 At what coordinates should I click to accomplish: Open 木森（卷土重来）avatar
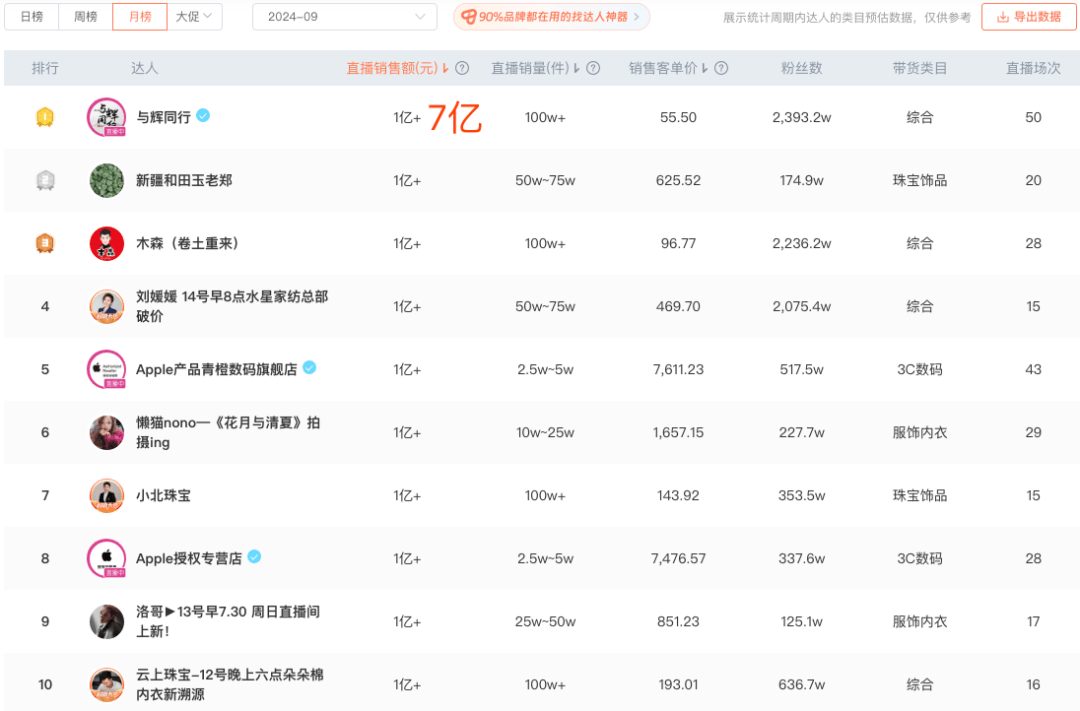pyautogui.click(x=107, y=243)
